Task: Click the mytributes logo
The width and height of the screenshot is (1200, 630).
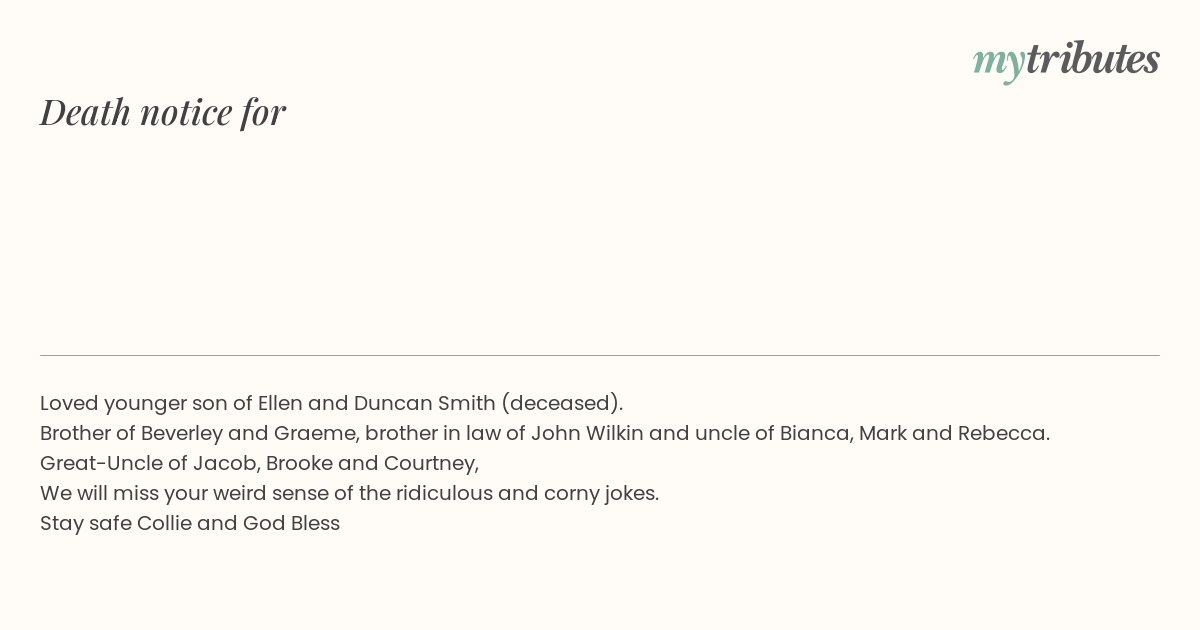Action: click(x=1066, y=60)
